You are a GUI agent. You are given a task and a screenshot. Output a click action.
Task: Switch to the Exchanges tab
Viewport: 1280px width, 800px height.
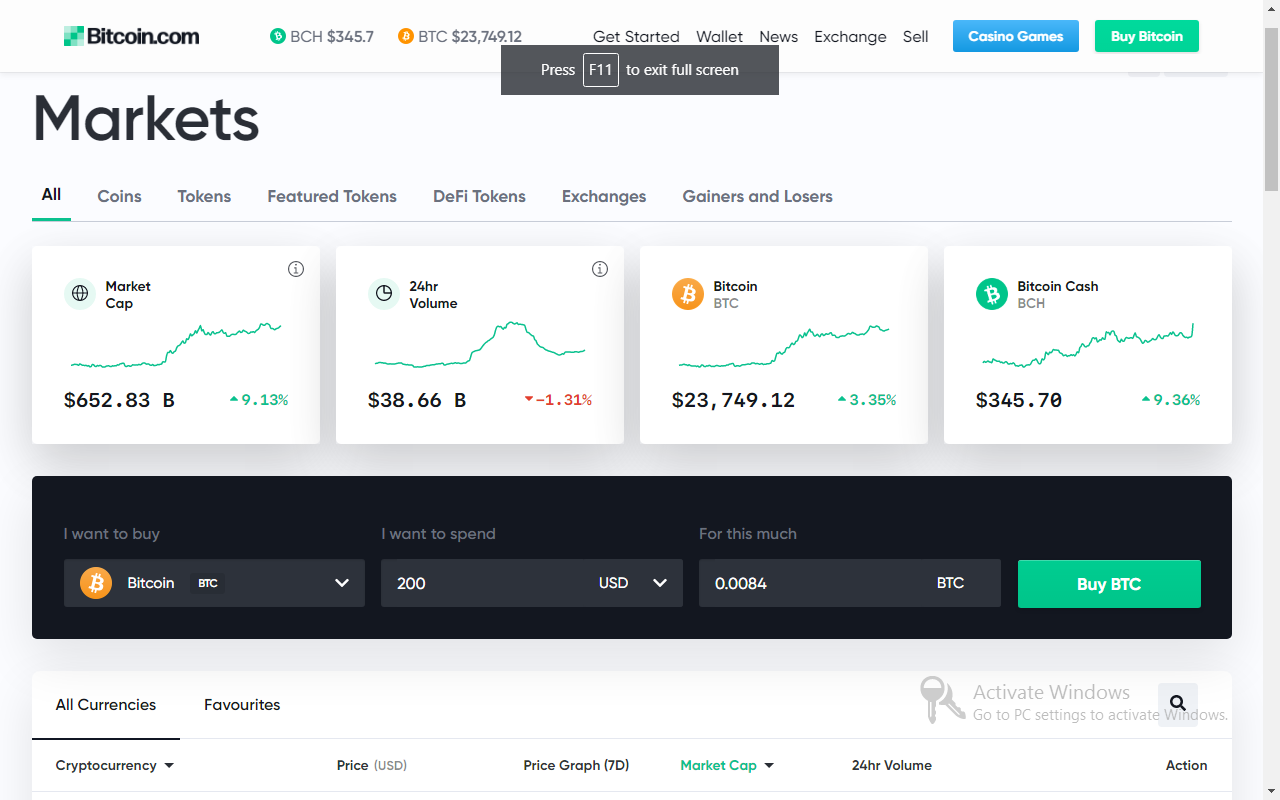[x=604, y=196]
